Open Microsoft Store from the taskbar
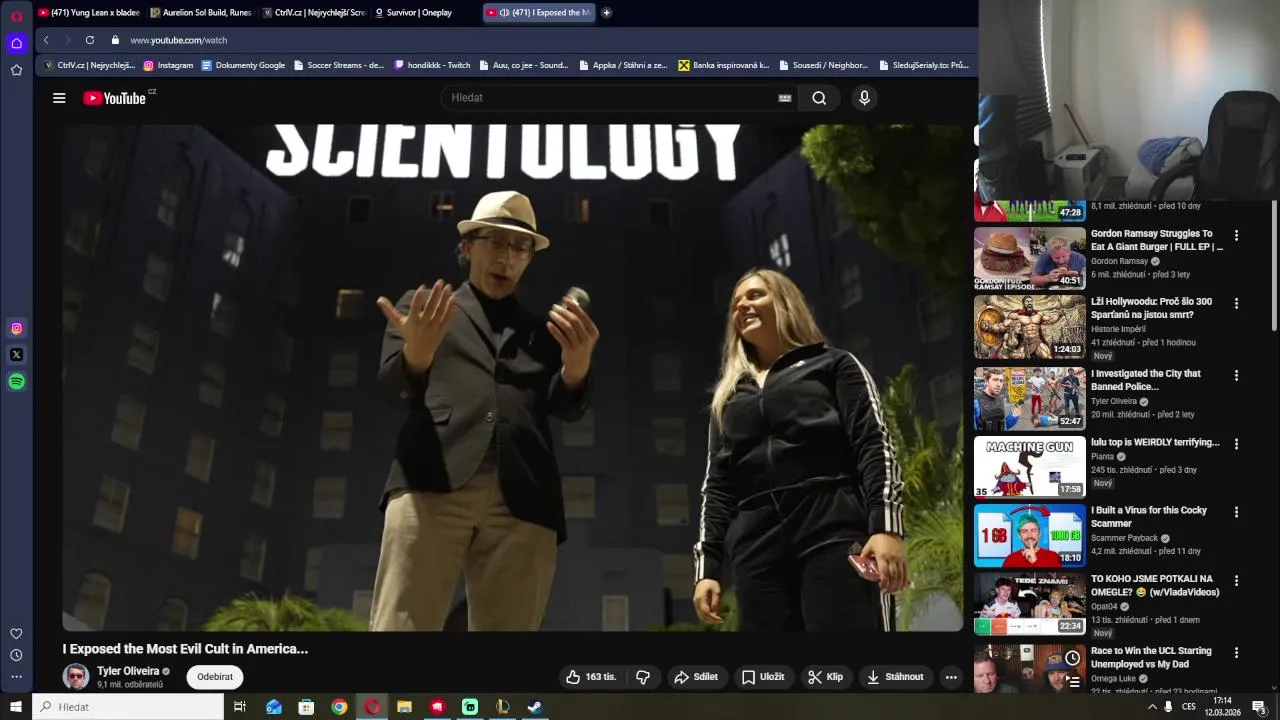1280x720 pixels. 306,707
